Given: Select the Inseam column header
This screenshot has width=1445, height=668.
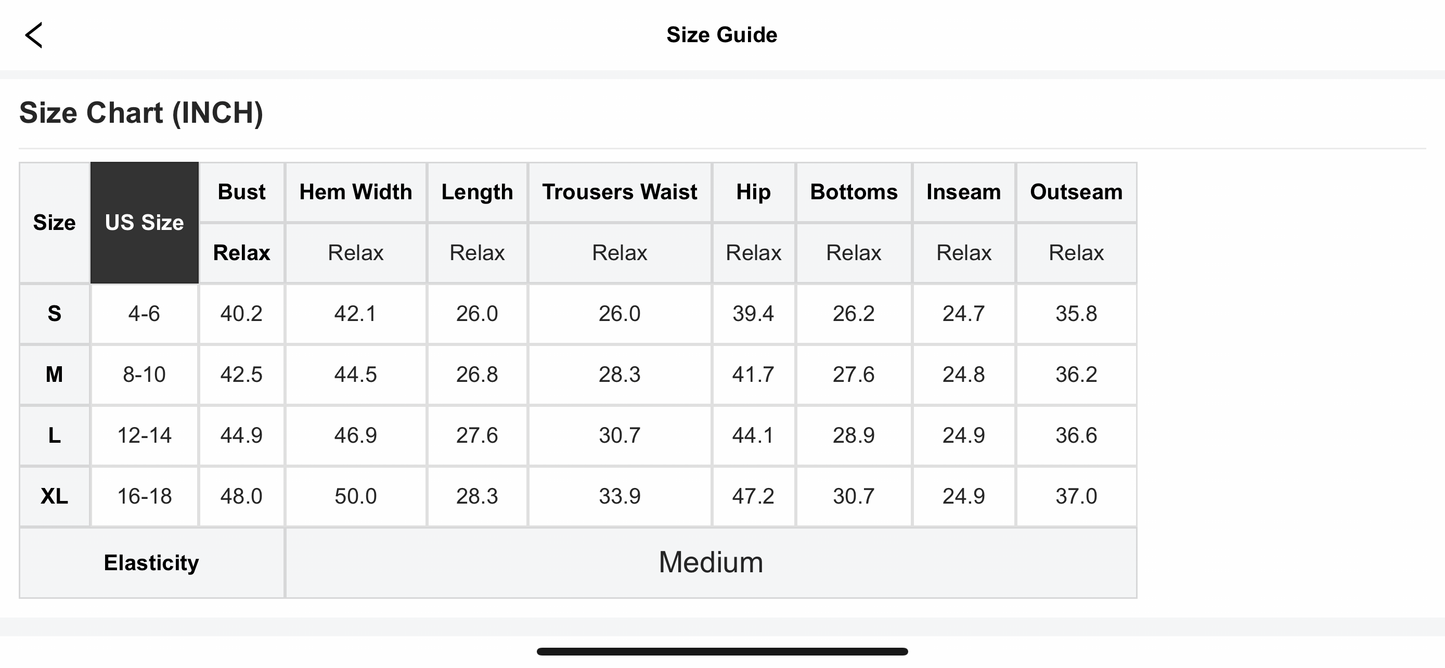Looking at the screenshot, I should click(x=963, y=192).
